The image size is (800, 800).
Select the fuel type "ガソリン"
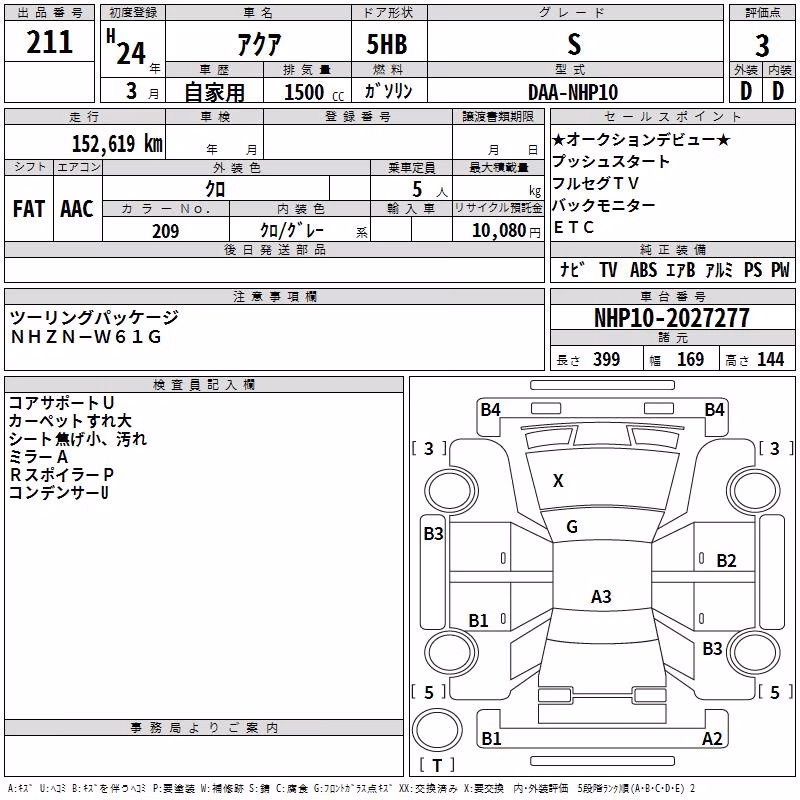tap(388, 91)
